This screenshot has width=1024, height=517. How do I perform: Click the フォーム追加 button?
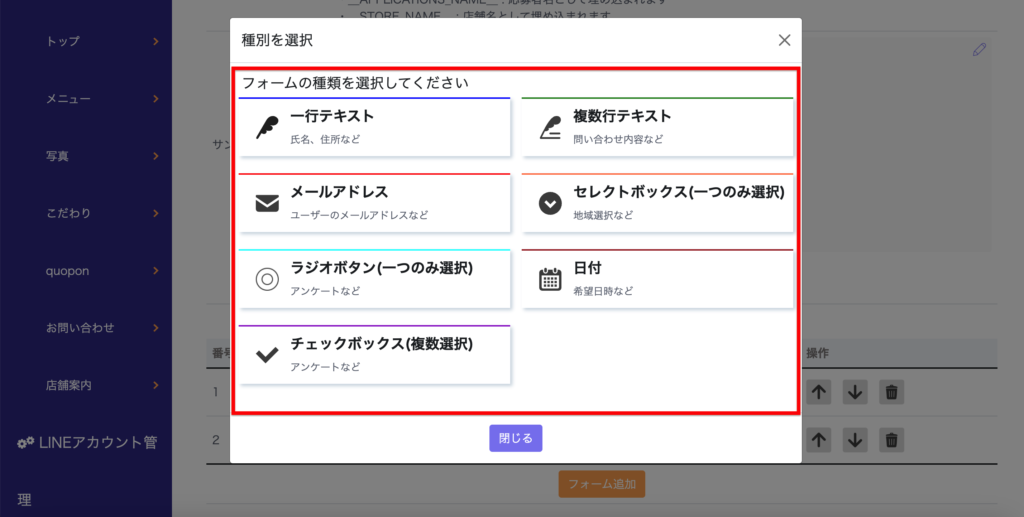click(601, 484)
